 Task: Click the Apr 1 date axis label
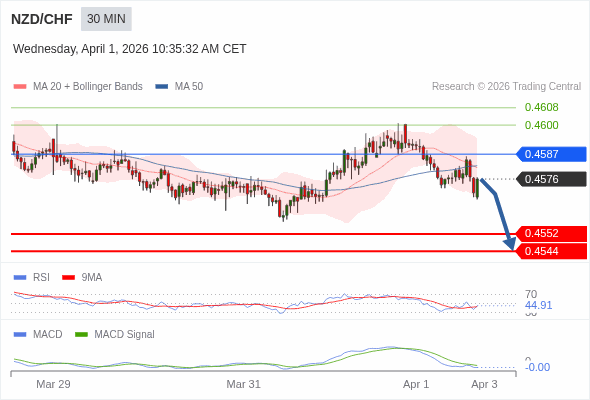[416, 385]
